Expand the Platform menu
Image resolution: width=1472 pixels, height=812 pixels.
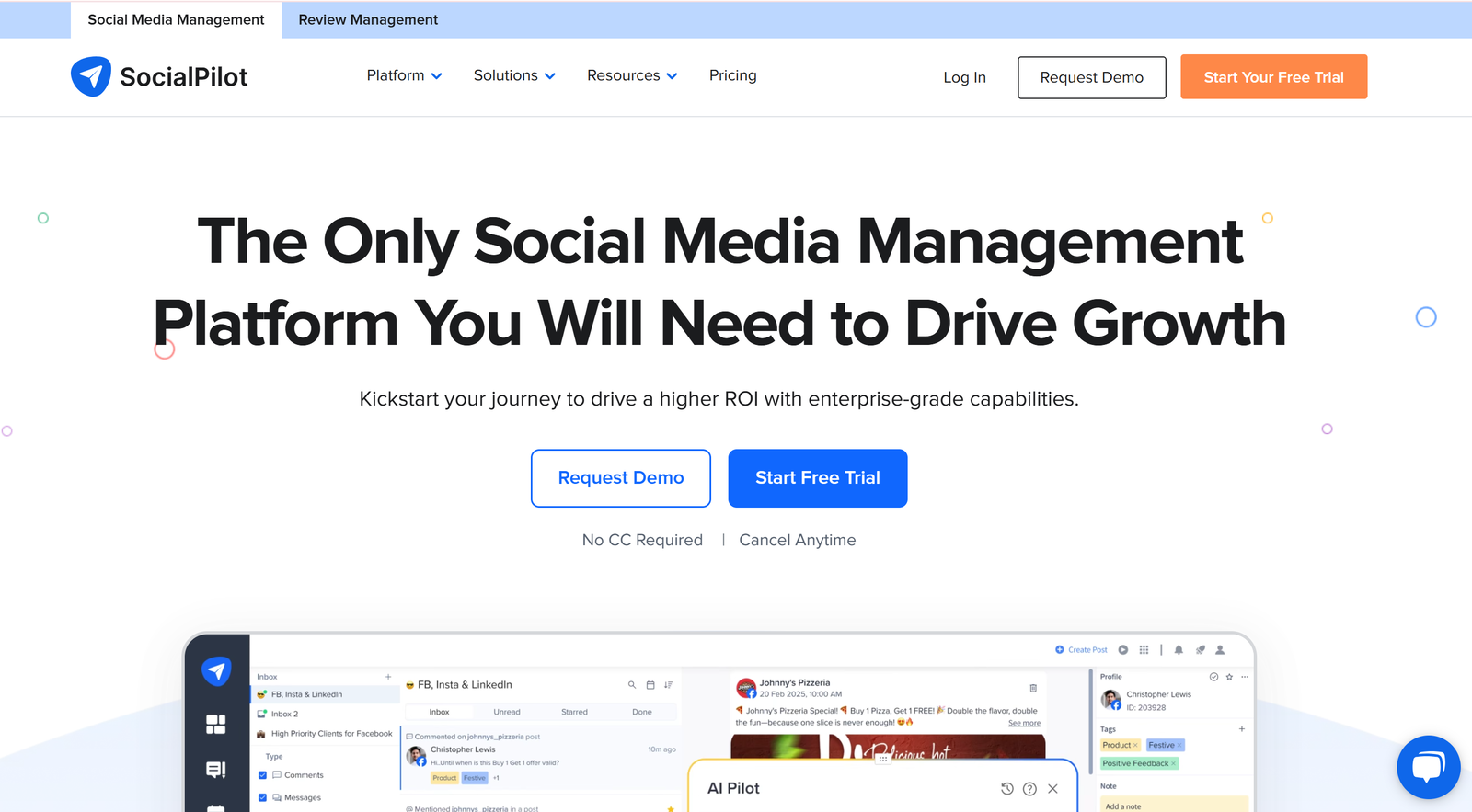[x=404, y=75]
